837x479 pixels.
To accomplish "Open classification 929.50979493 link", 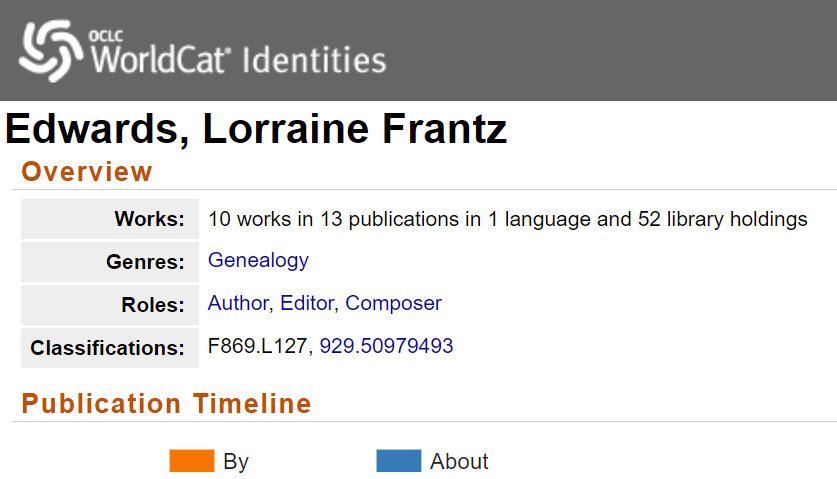I will tap(386, 346).
